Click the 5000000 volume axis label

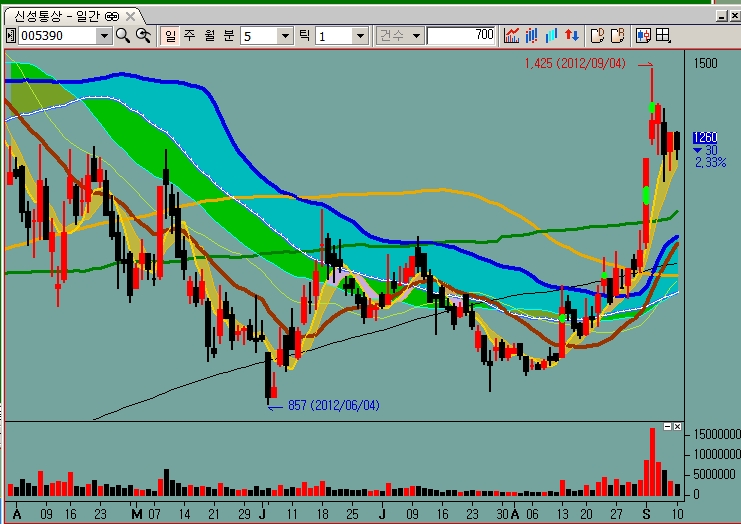tap(714, 474)
